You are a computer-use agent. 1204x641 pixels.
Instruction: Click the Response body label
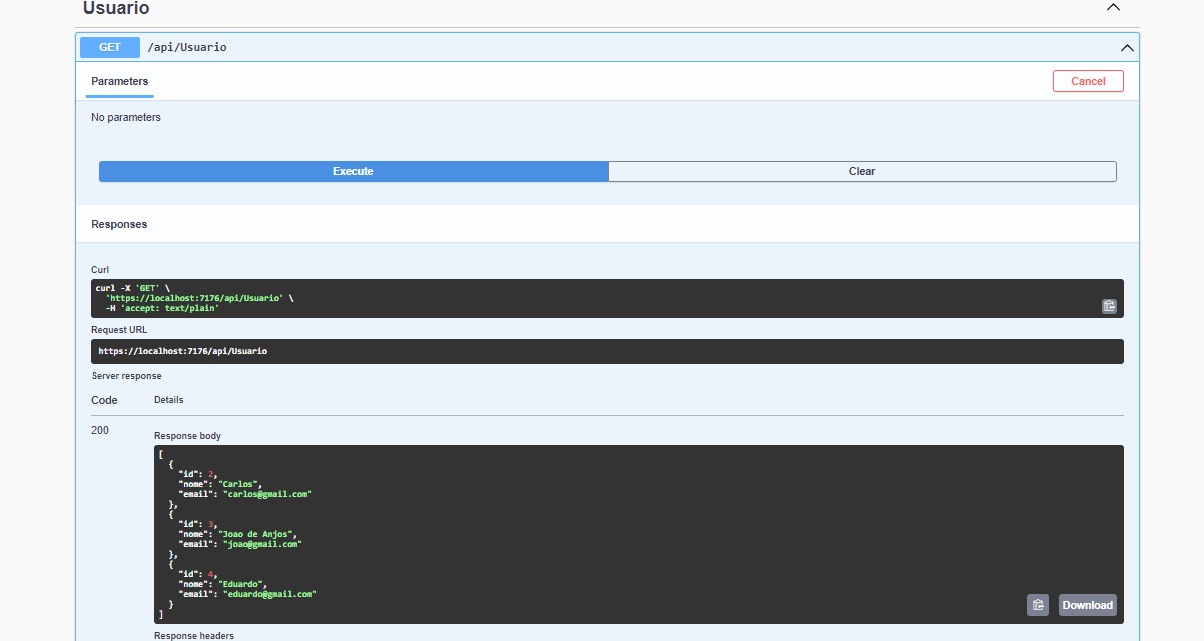click(187, 436)
